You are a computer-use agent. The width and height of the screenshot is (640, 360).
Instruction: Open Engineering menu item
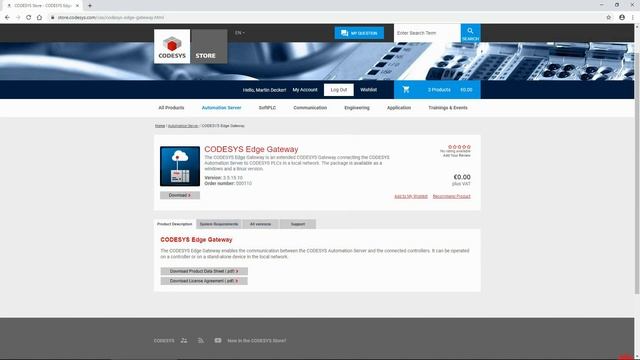(357, 108)
